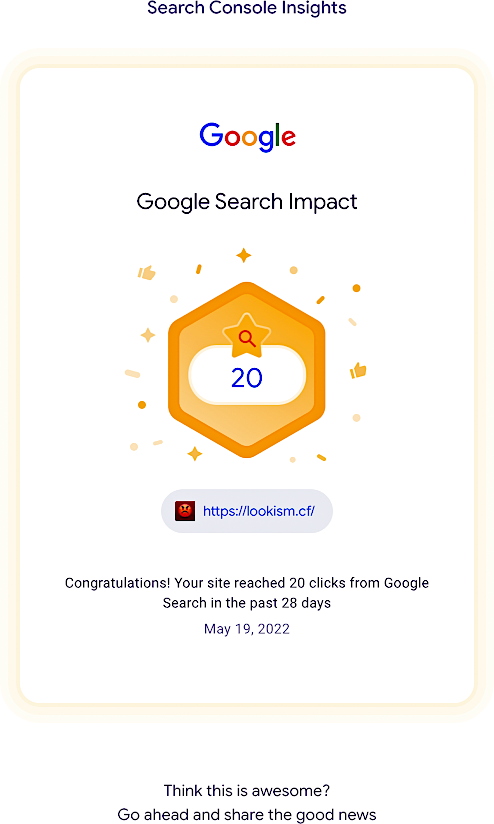Image resolution: width=494 pixels, height=824 pixels.
Task: Click the 'Search in the past 28 days' line
Action: [246, 603]
